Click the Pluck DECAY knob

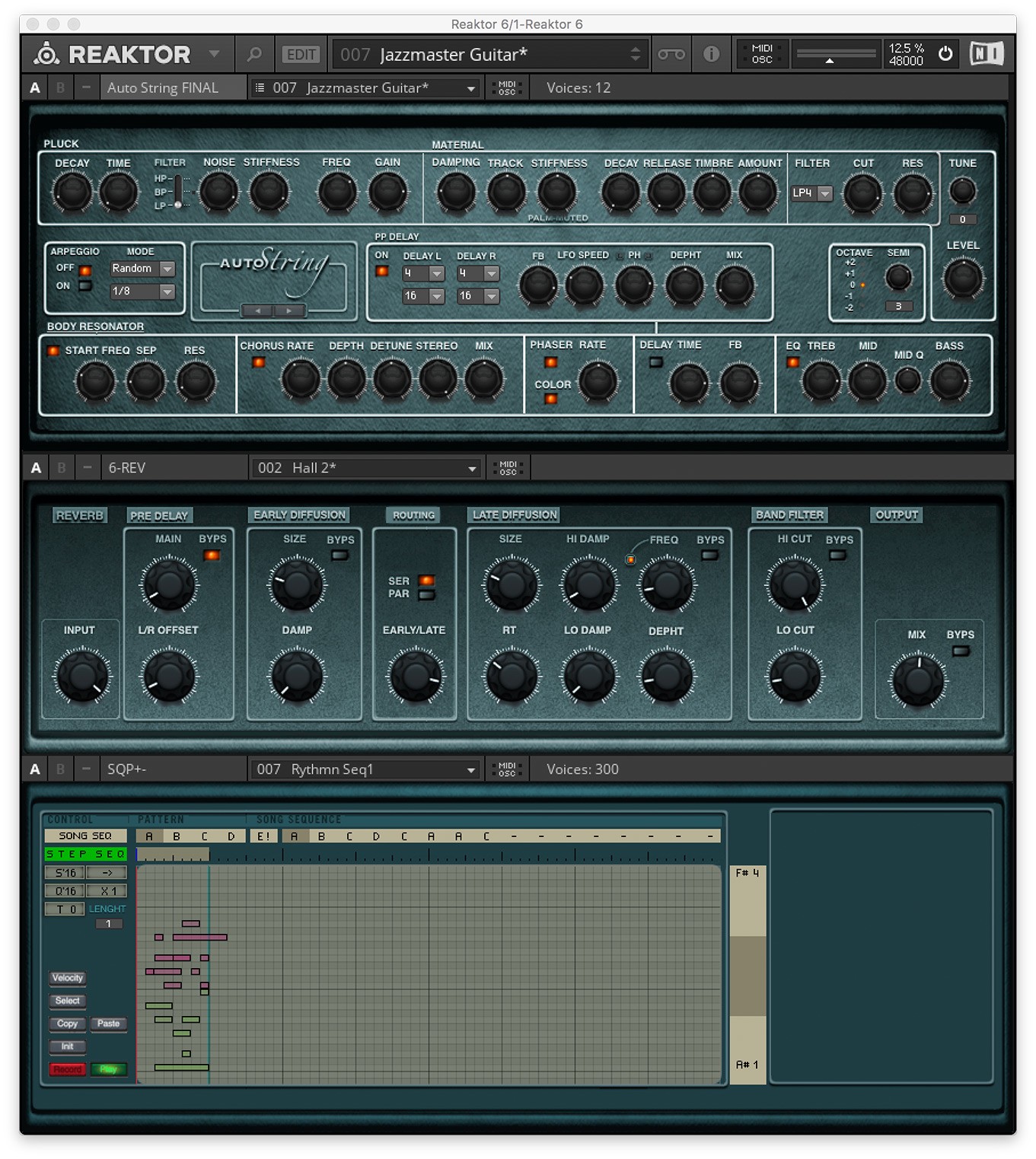click(72, 191)
